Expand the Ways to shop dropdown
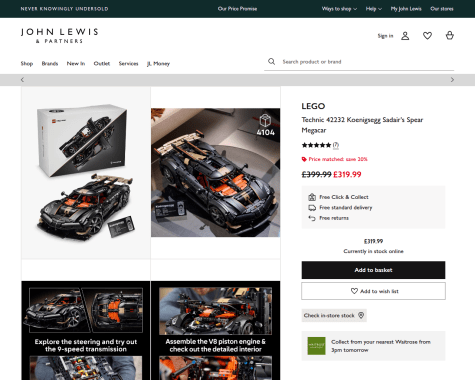 (x=339, y=9)
